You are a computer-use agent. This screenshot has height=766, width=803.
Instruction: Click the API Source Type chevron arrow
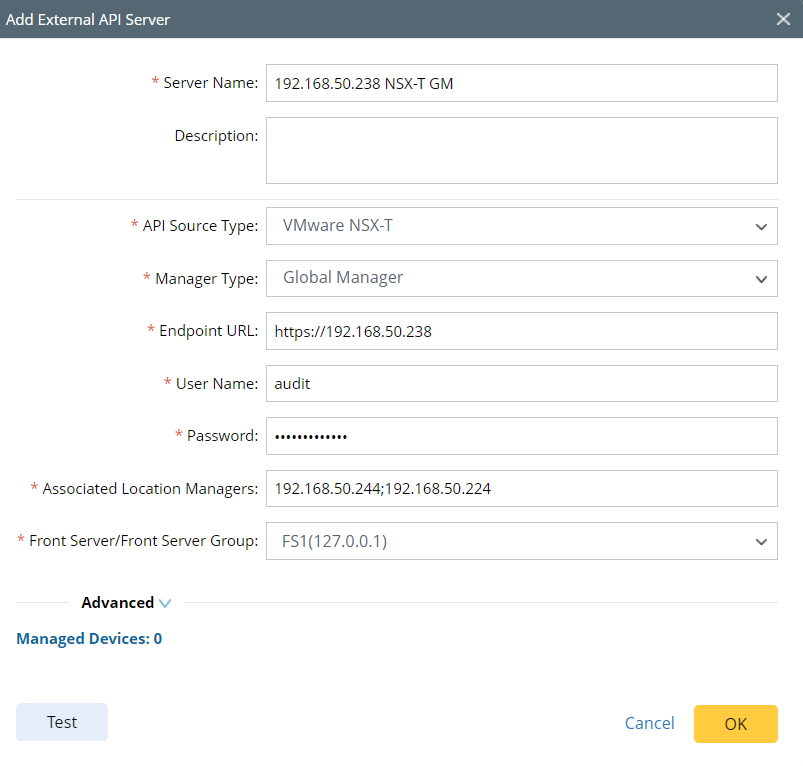pyautogui.click(x=761, y=227)
